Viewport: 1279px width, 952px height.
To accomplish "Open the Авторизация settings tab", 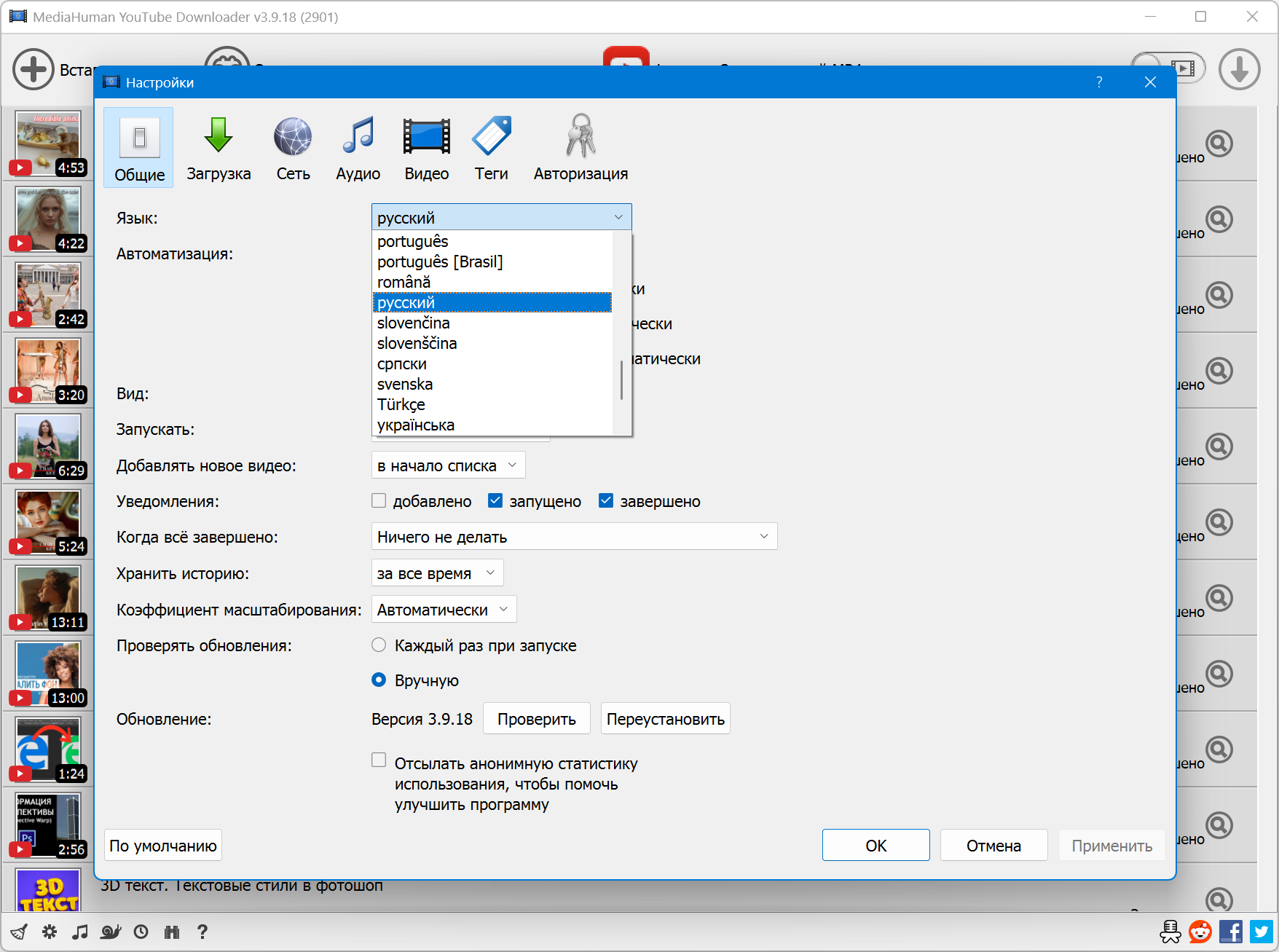I will point(581,149).
